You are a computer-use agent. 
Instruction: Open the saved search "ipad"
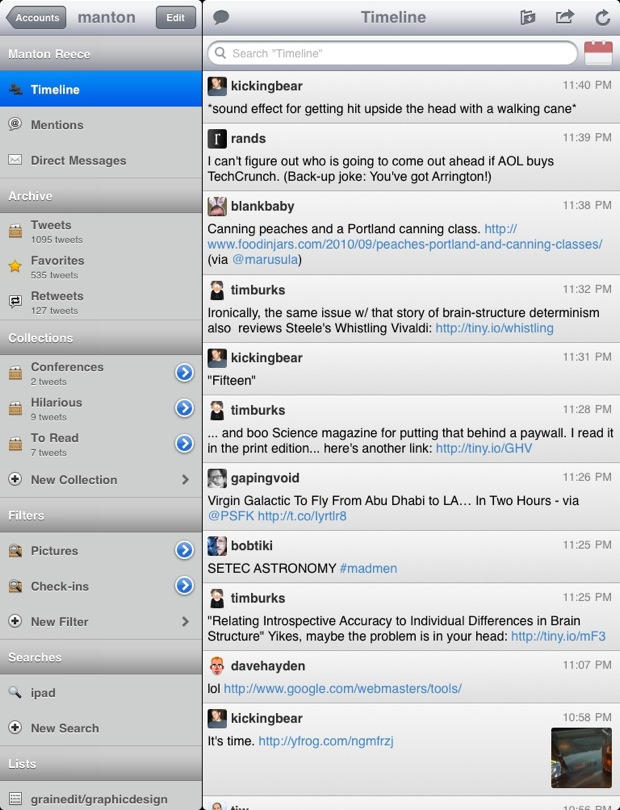(x=101, y=692)
